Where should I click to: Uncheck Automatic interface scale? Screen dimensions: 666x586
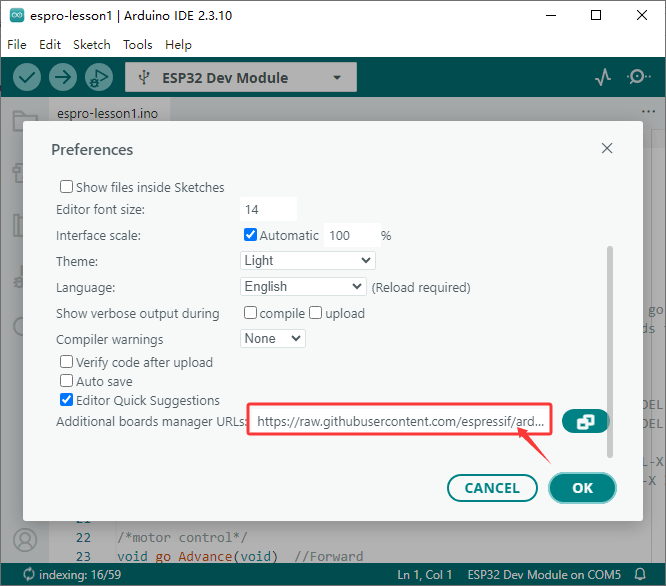(x=250, y=234)
